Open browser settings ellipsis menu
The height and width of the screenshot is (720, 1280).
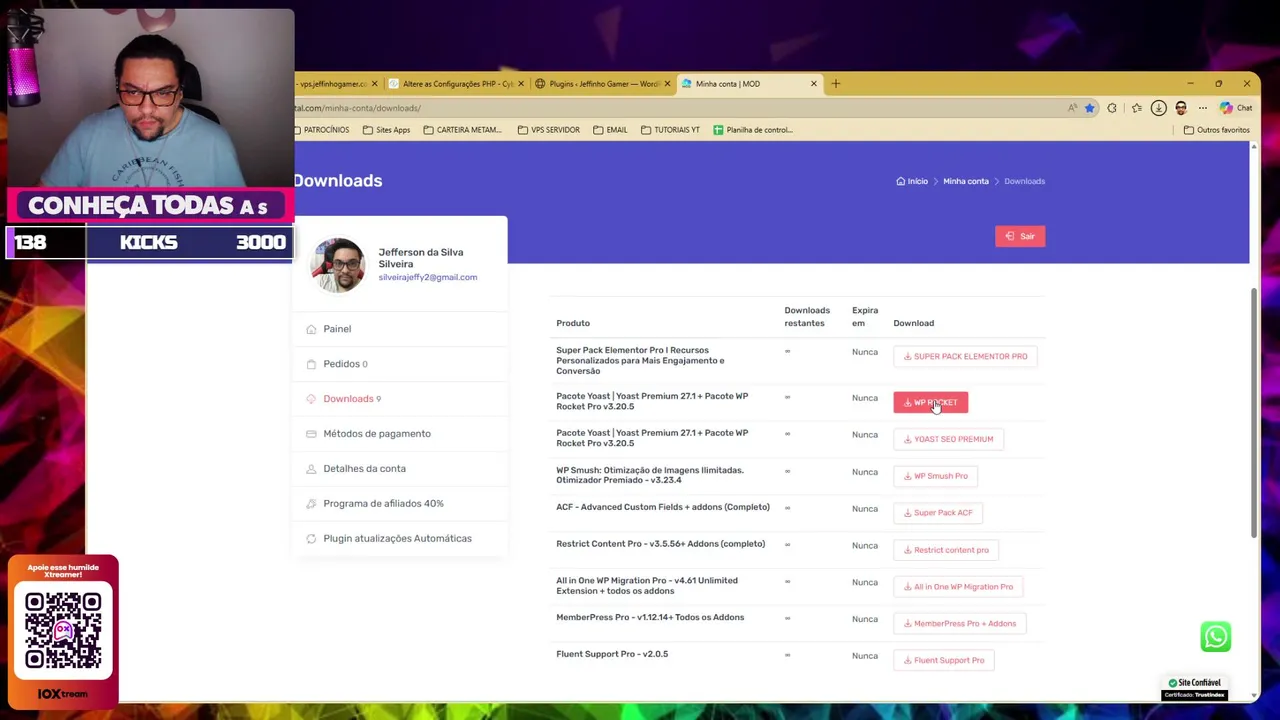pyautogui.click(x=1203, y=108)
